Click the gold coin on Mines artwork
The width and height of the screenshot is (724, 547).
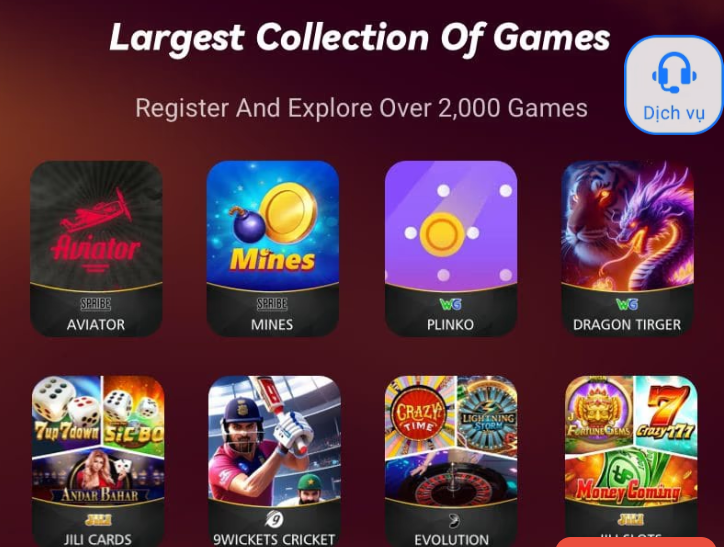click(x=288, y=213)
